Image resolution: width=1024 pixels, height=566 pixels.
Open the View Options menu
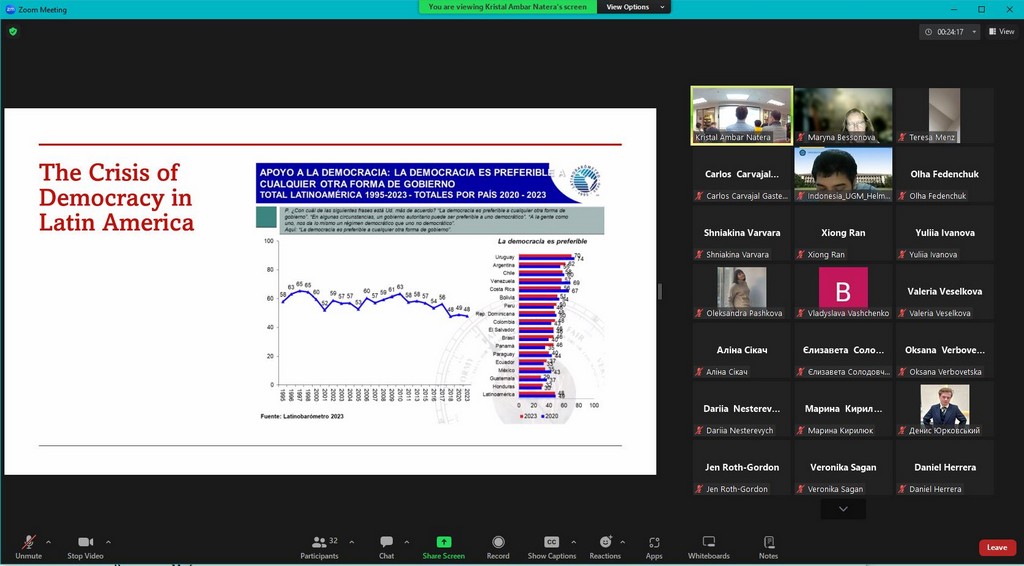pos(633,7)
